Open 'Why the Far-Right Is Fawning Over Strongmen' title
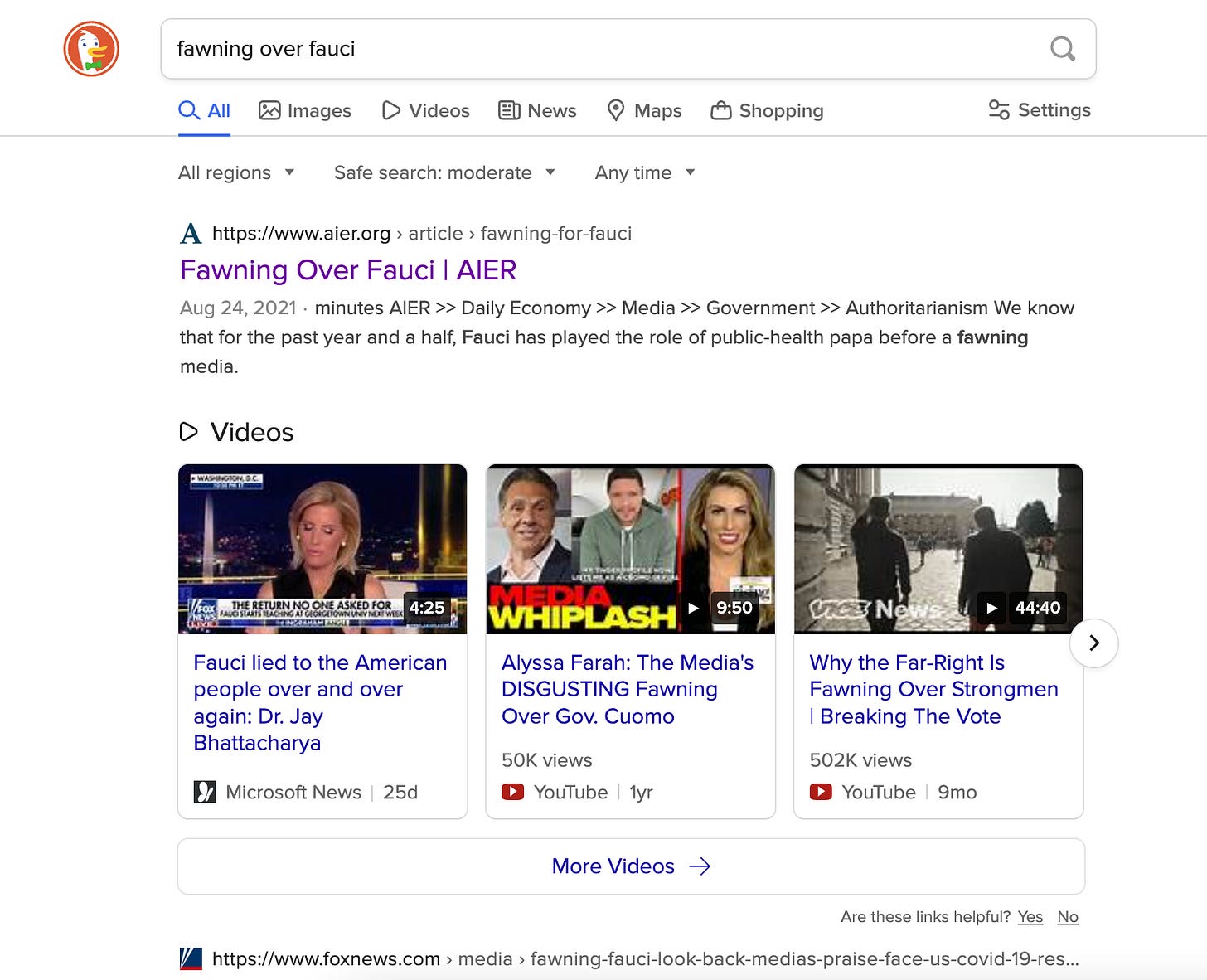This screenshot has height=980, width=1207. click(x=933, y=689)
